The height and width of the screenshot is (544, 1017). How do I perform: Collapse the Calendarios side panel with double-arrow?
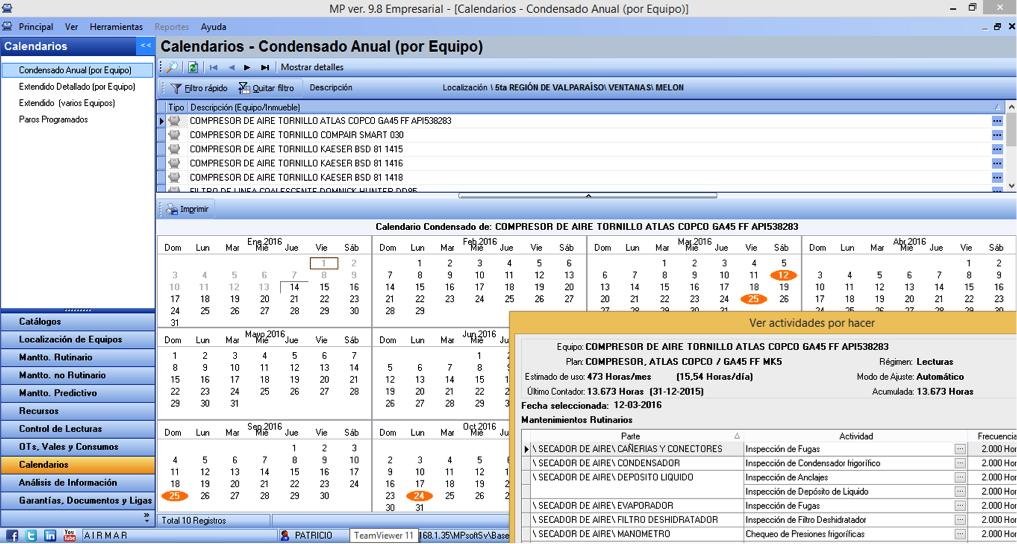(145, 46)
